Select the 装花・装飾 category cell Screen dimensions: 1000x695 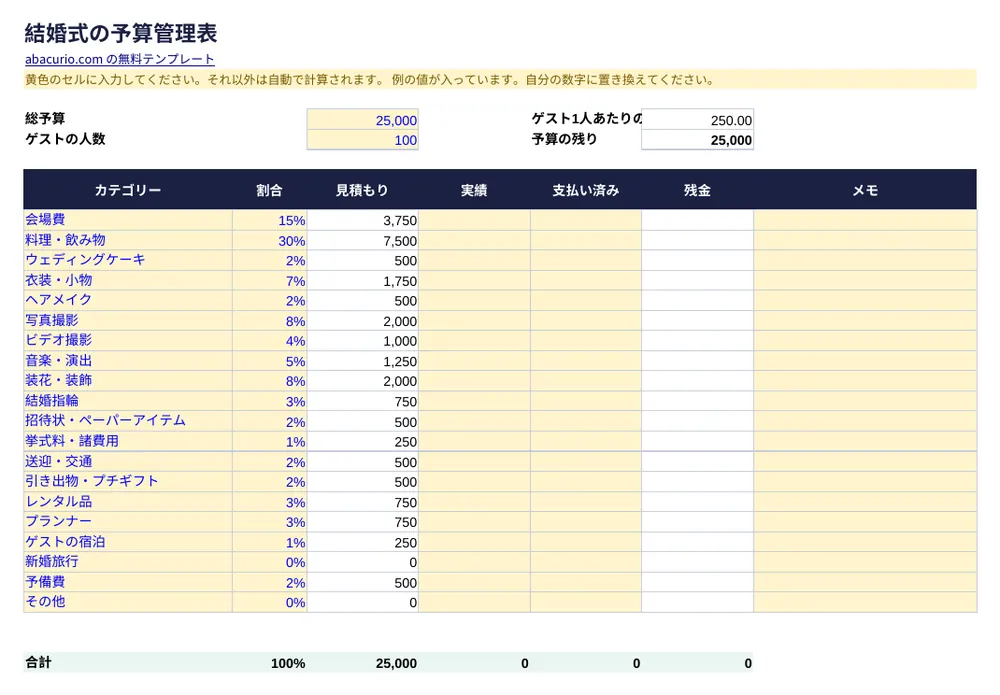[128, 381]
